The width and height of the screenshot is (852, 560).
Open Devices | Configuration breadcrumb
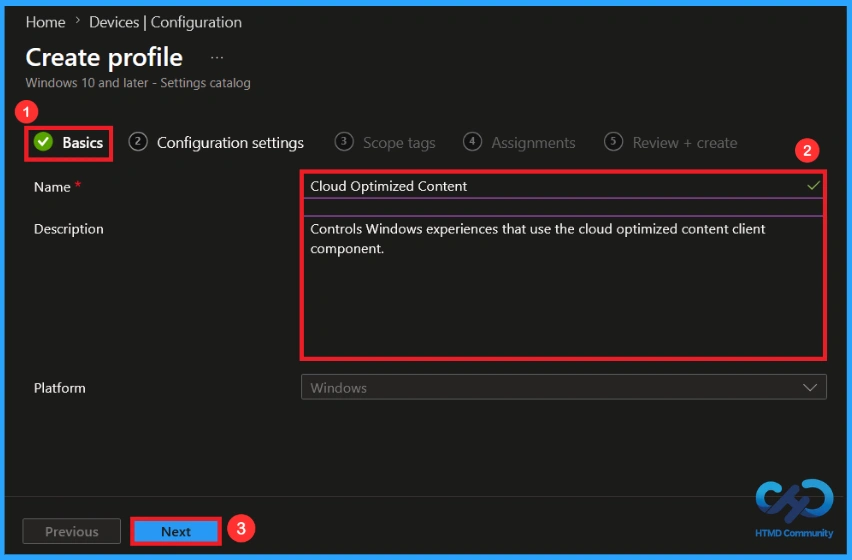[165, 22]
